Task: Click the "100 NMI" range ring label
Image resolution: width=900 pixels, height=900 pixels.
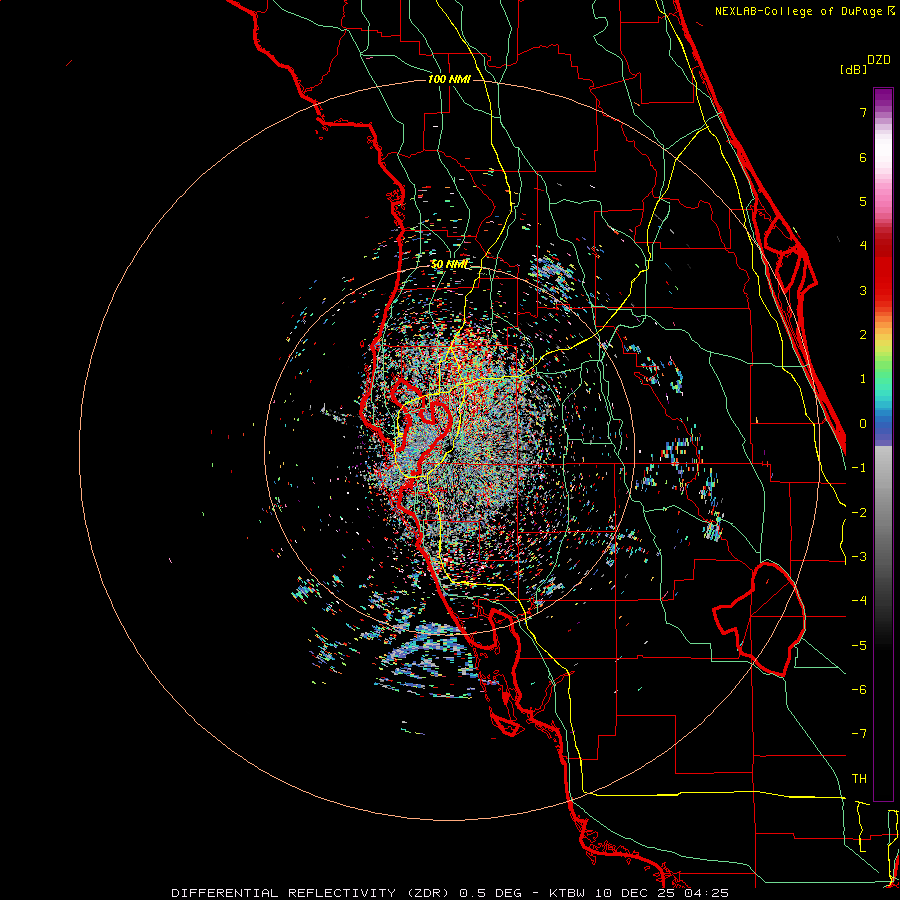Action: click(449, 79)
